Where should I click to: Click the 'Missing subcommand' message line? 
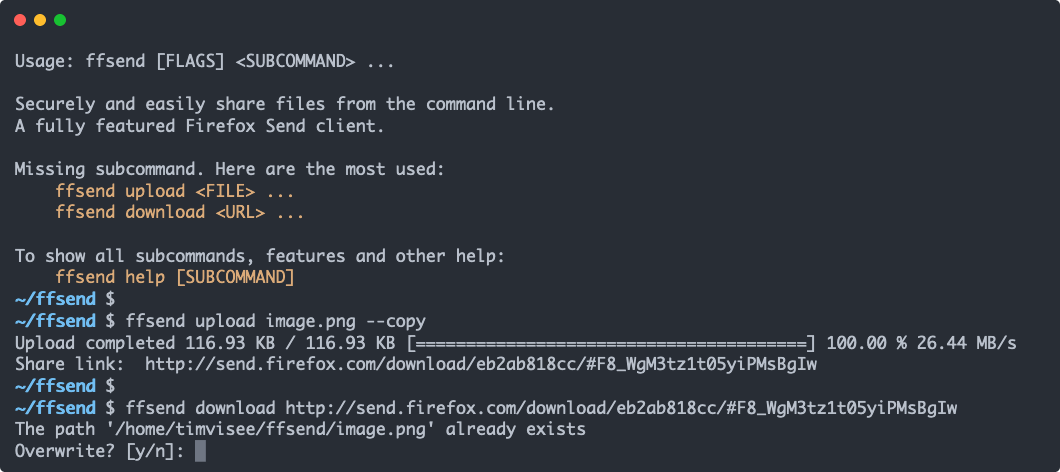click(230, 169)
